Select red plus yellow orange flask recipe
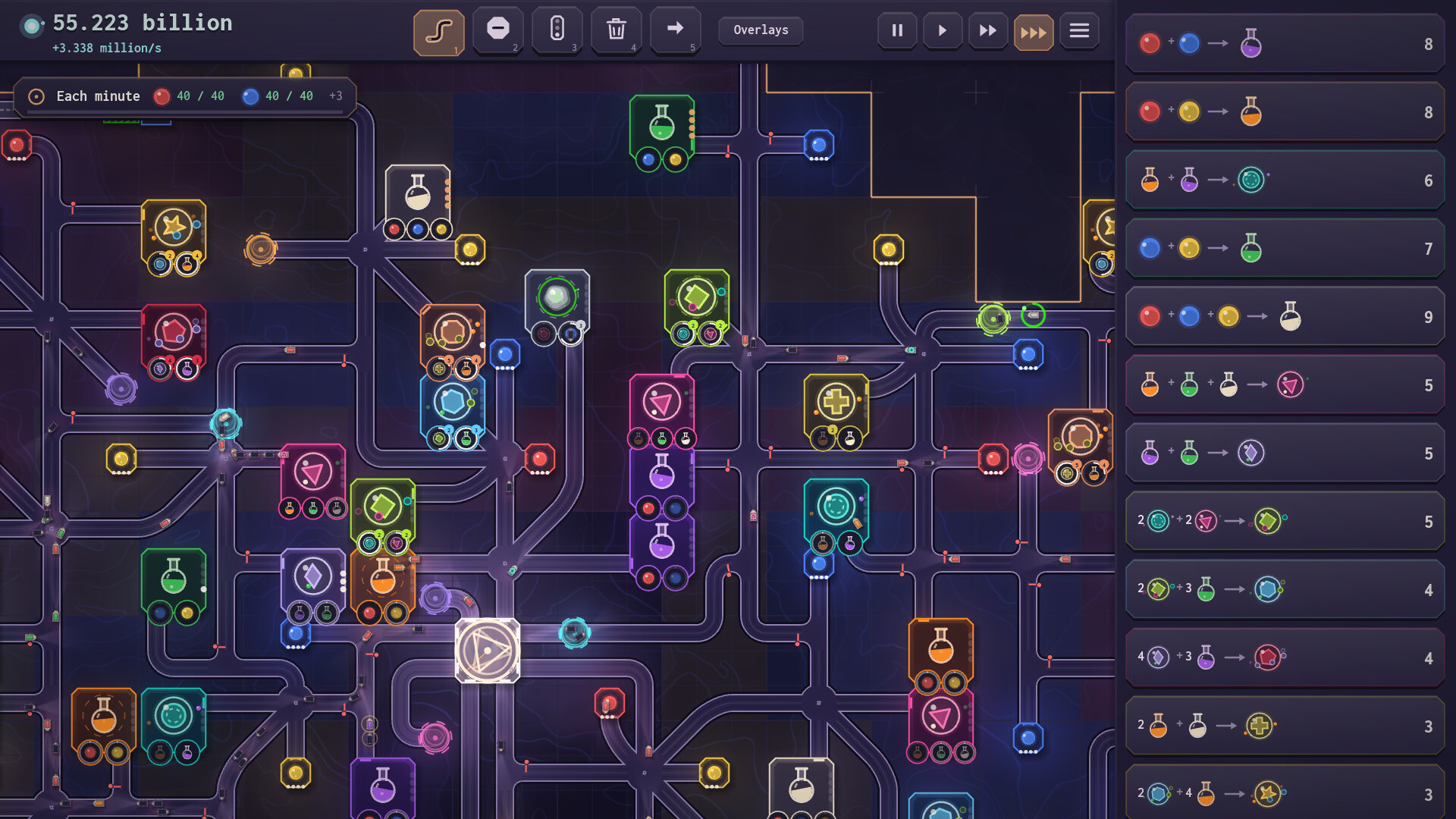The image size is (1456, 819). 1285,112
